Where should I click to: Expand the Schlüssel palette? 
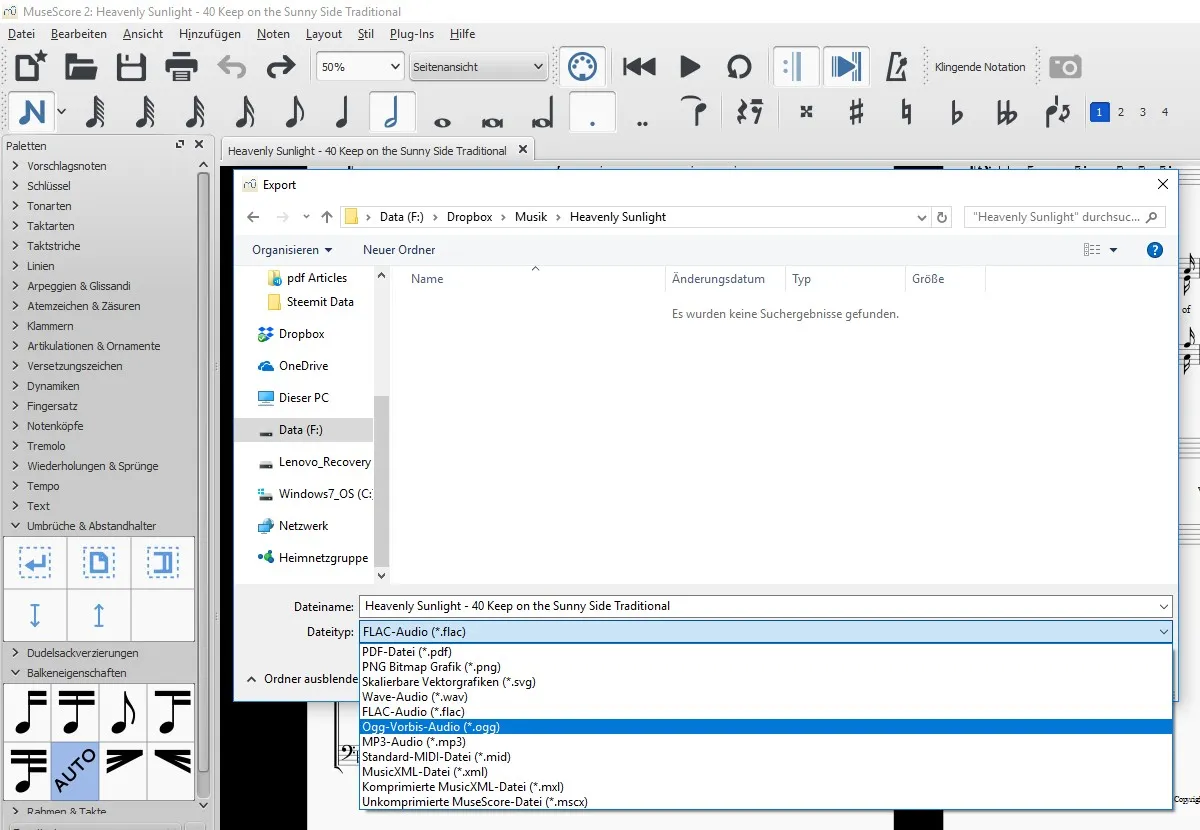(49, 186)
